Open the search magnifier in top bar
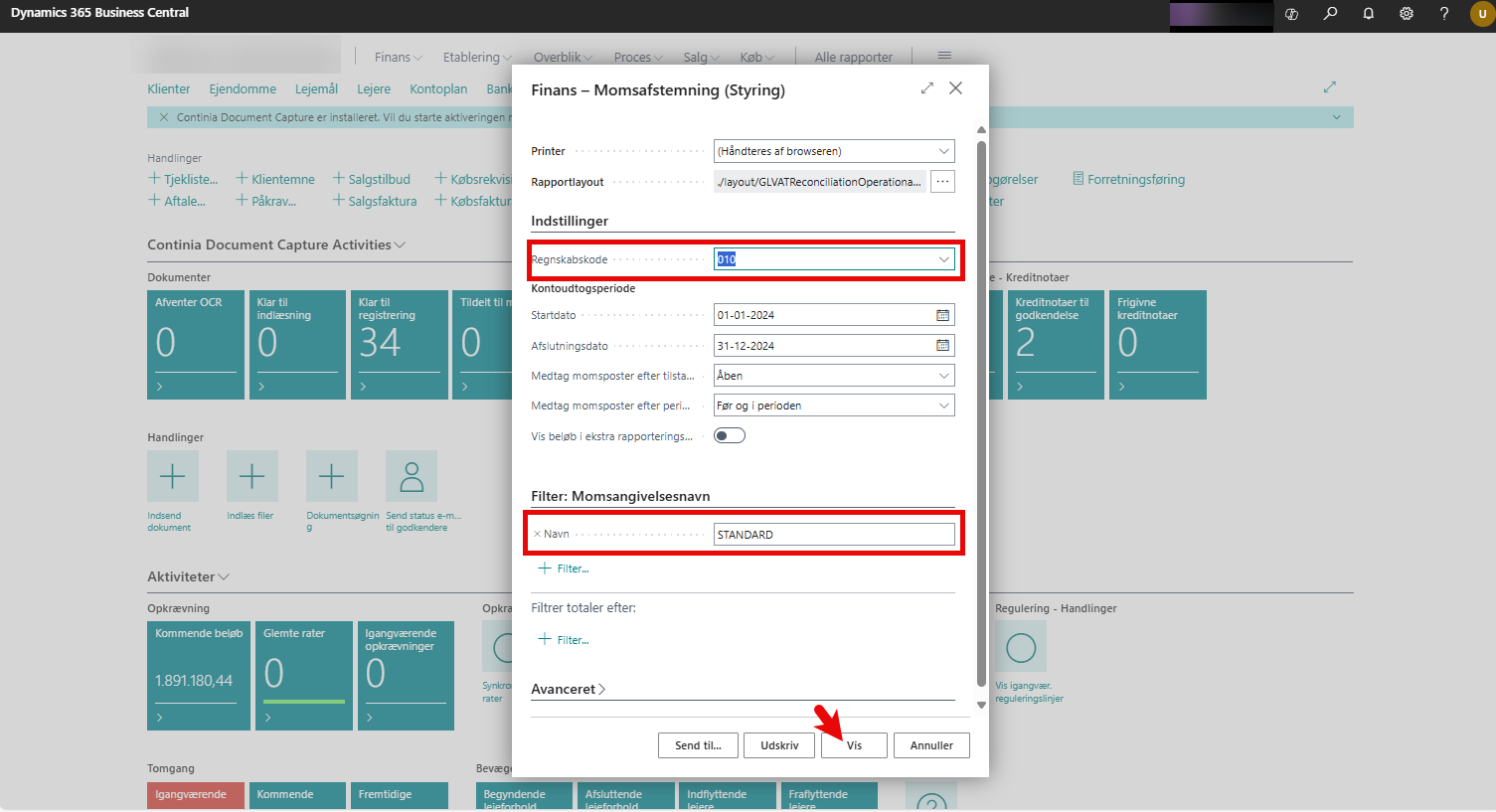The image size is (1496, 812). 1330,14
